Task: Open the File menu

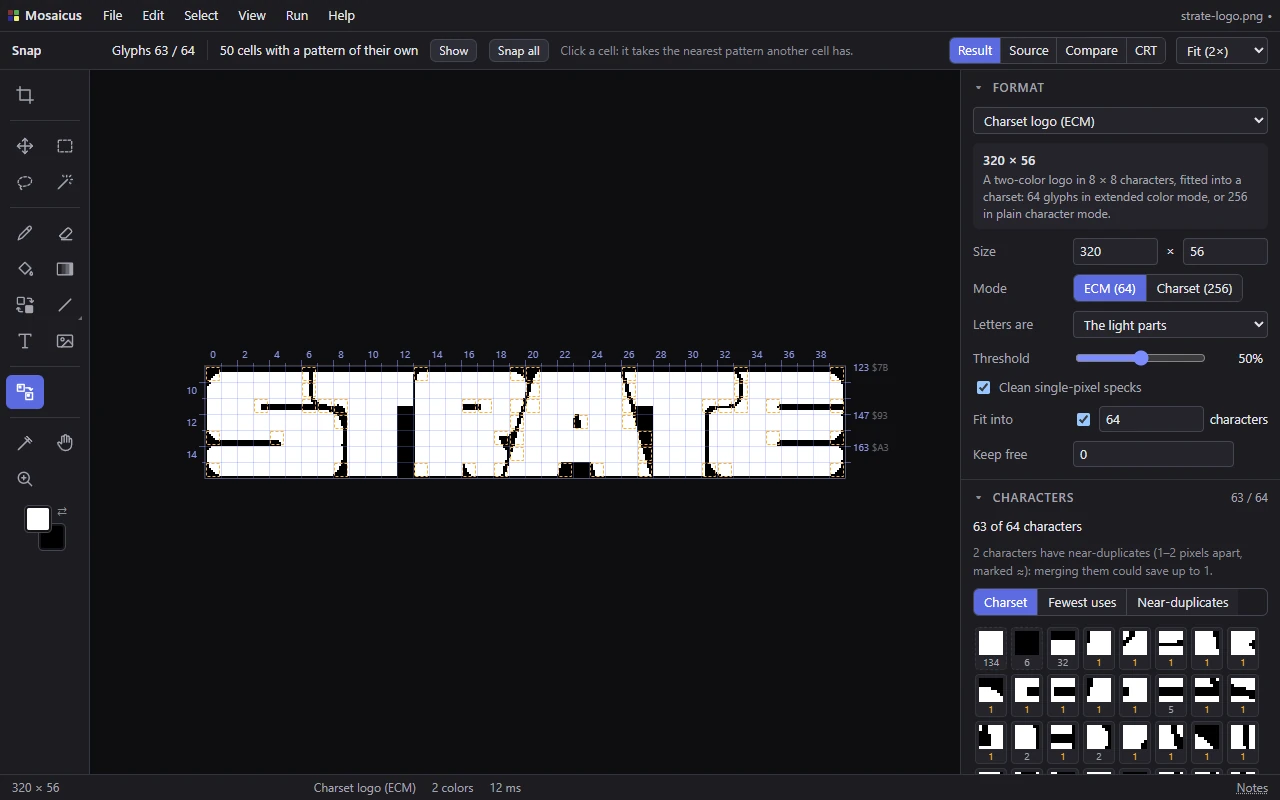Action: point(112,16)
